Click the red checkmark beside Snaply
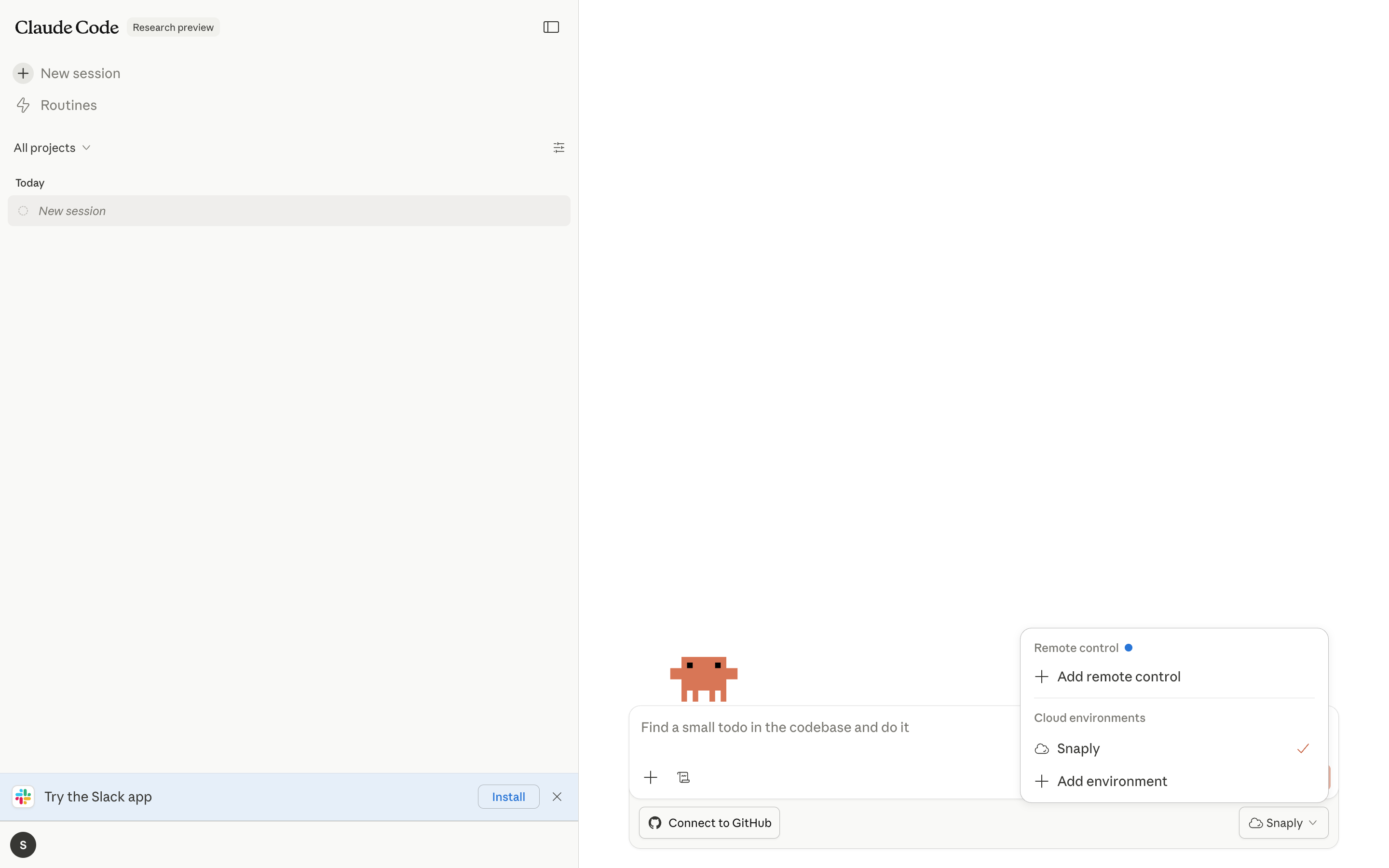The width and height of the screenshot is (1389, 868). pos(1303,748)
